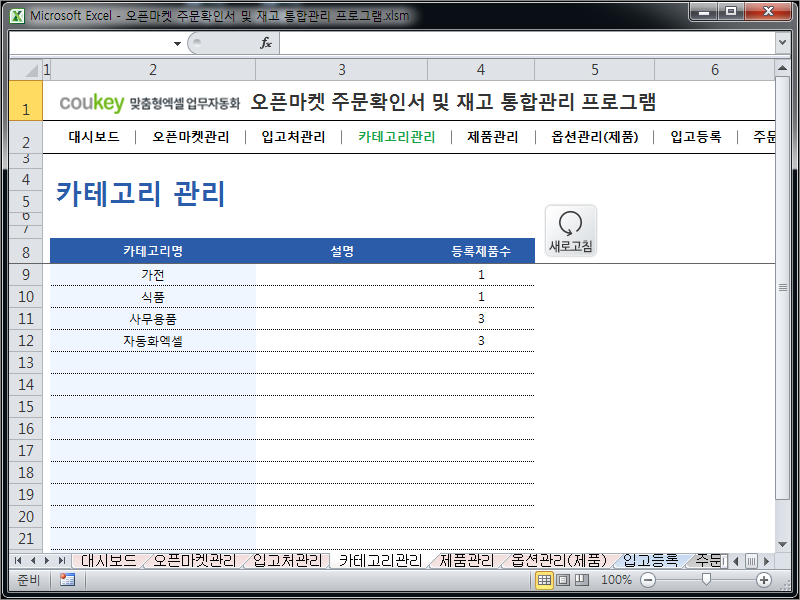Click the macro record icon in status bar
This screenshot has width=800, height=600.
[67, 580]
